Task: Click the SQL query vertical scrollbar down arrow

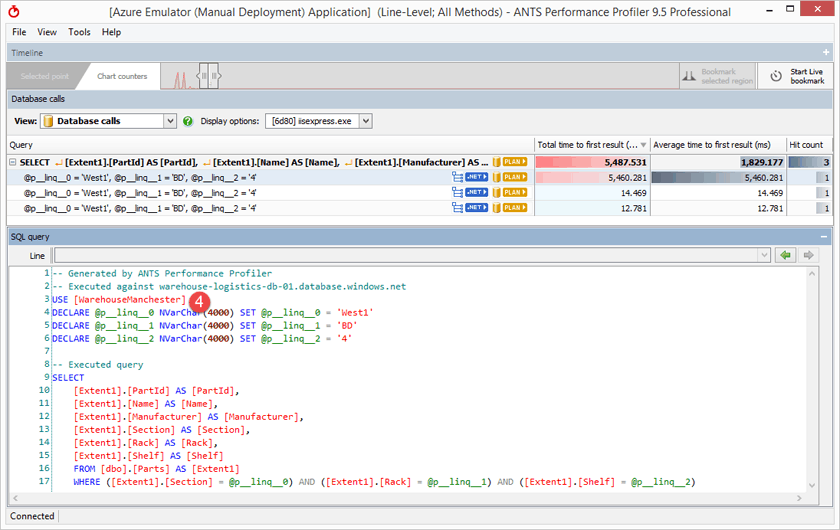Action: [x=812, y=485]
